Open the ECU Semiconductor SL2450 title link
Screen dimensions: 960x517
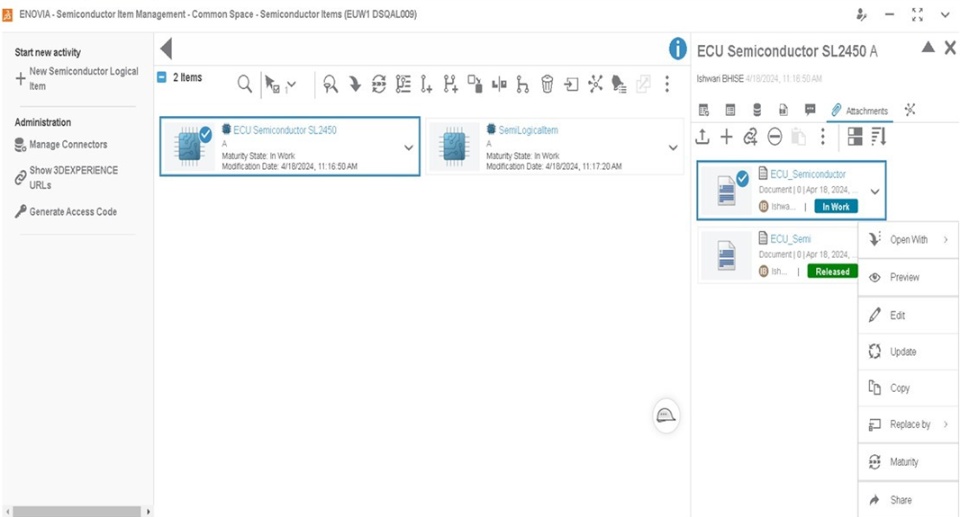pyautogui.click(x=285, y=130)
